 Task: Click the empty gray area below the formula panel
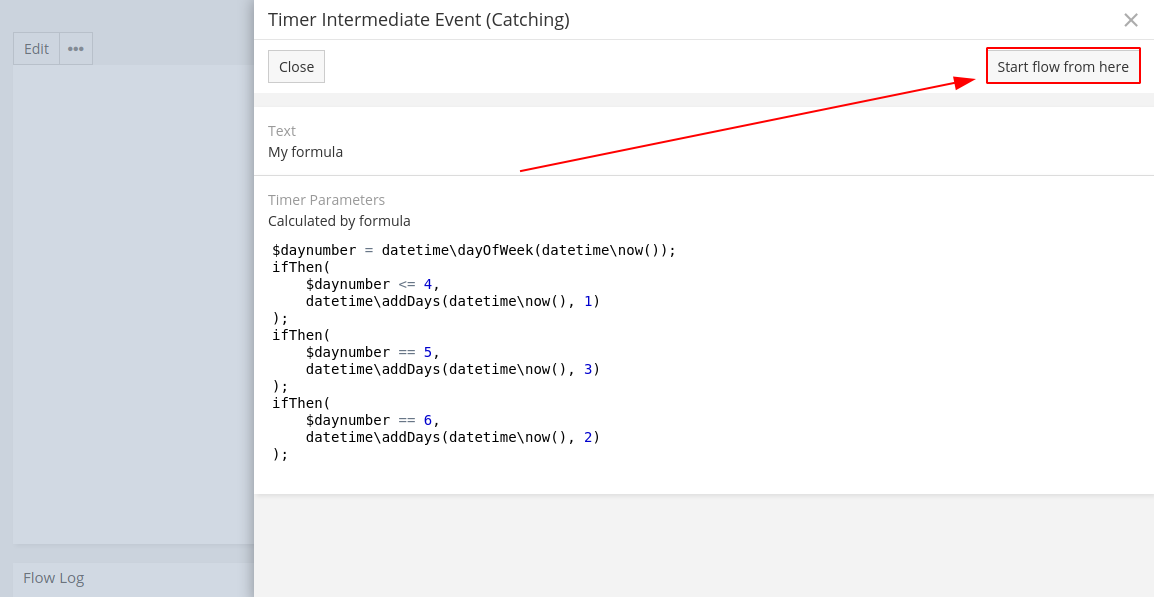703,545
